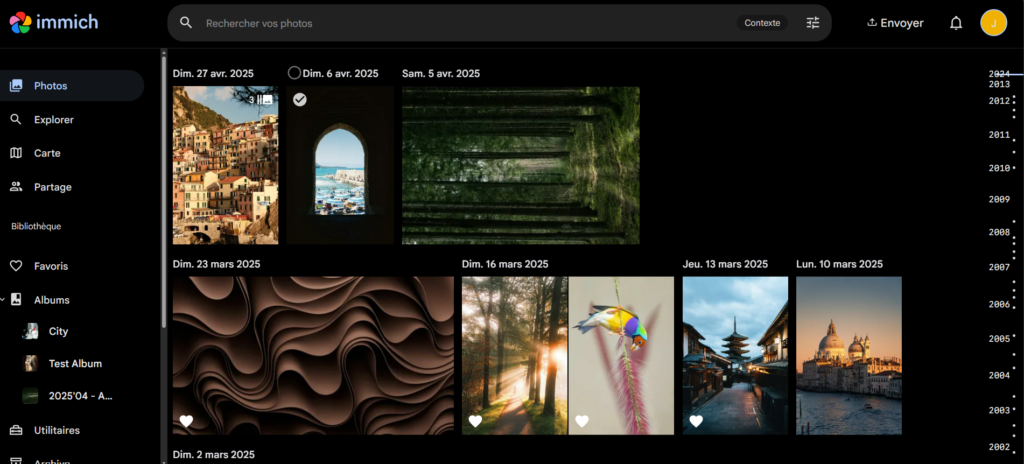Open the rotated forest trees photo
Image resolution: width=1024 pixels, height=464 pixels.
(x=520, y=165)
